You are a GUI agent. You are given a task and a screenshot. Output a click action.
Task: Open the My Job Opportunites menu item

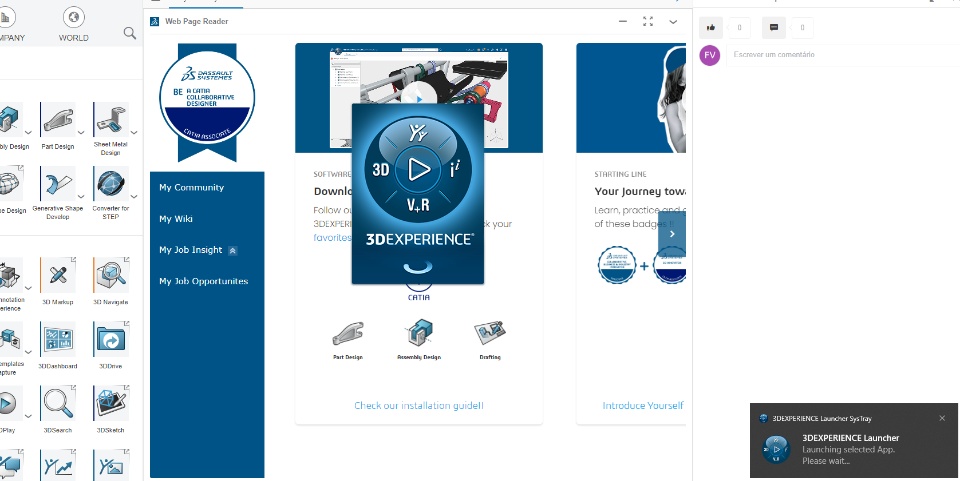(x=203, y=281)
